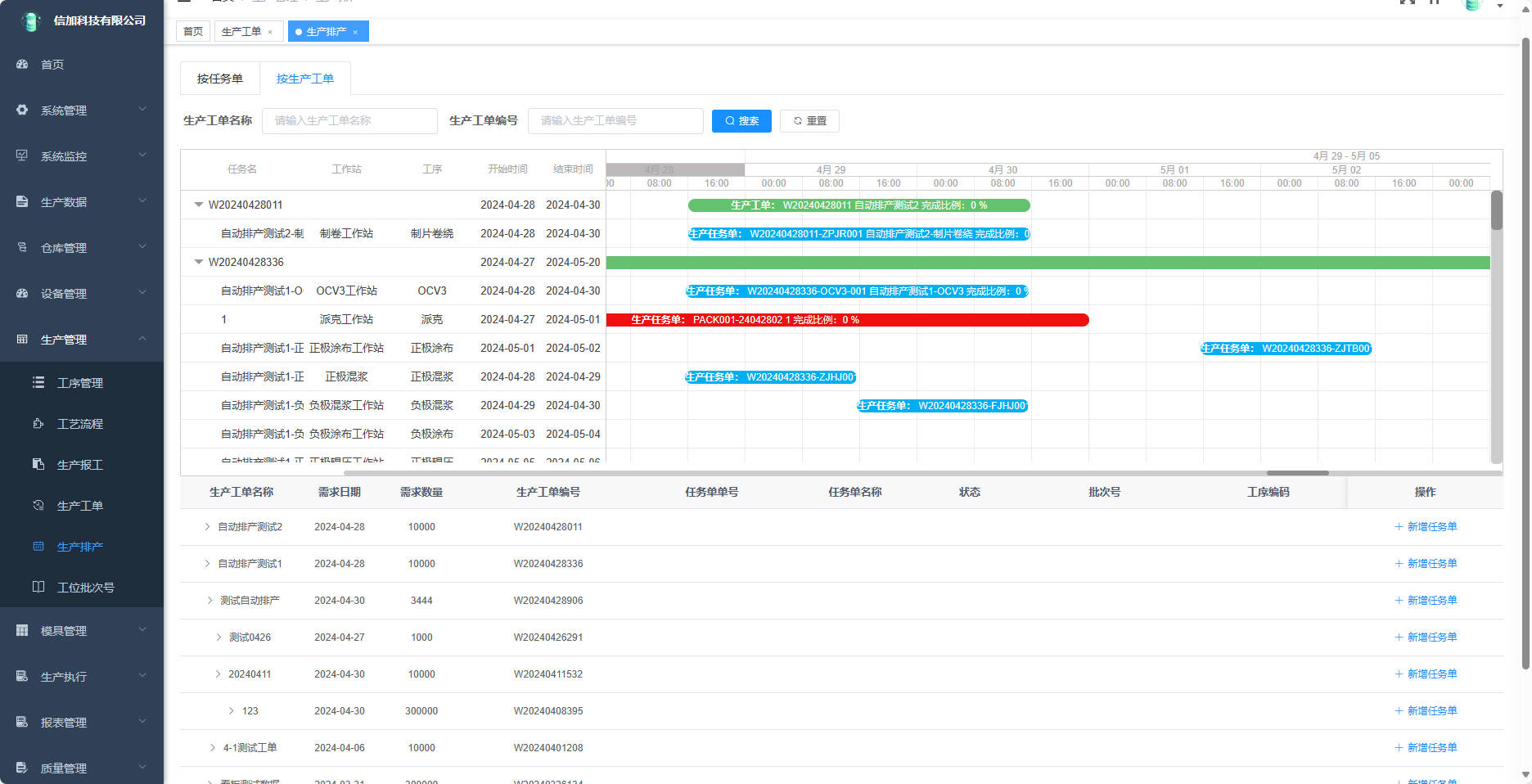Image resolution: width=1532 pixels, height=784 pixels.
Task: Expand the 自动排产测试2 table row
Action: point(207,527)
